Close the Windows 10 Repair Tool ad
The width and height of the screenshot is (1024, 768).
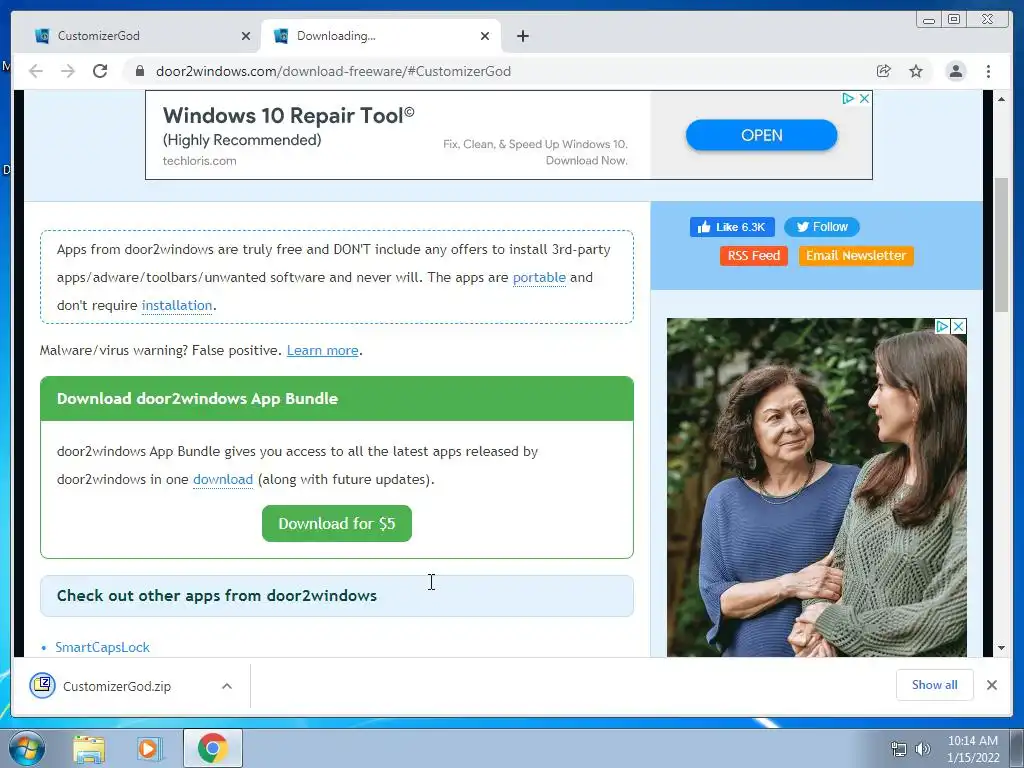pos(864,99)
